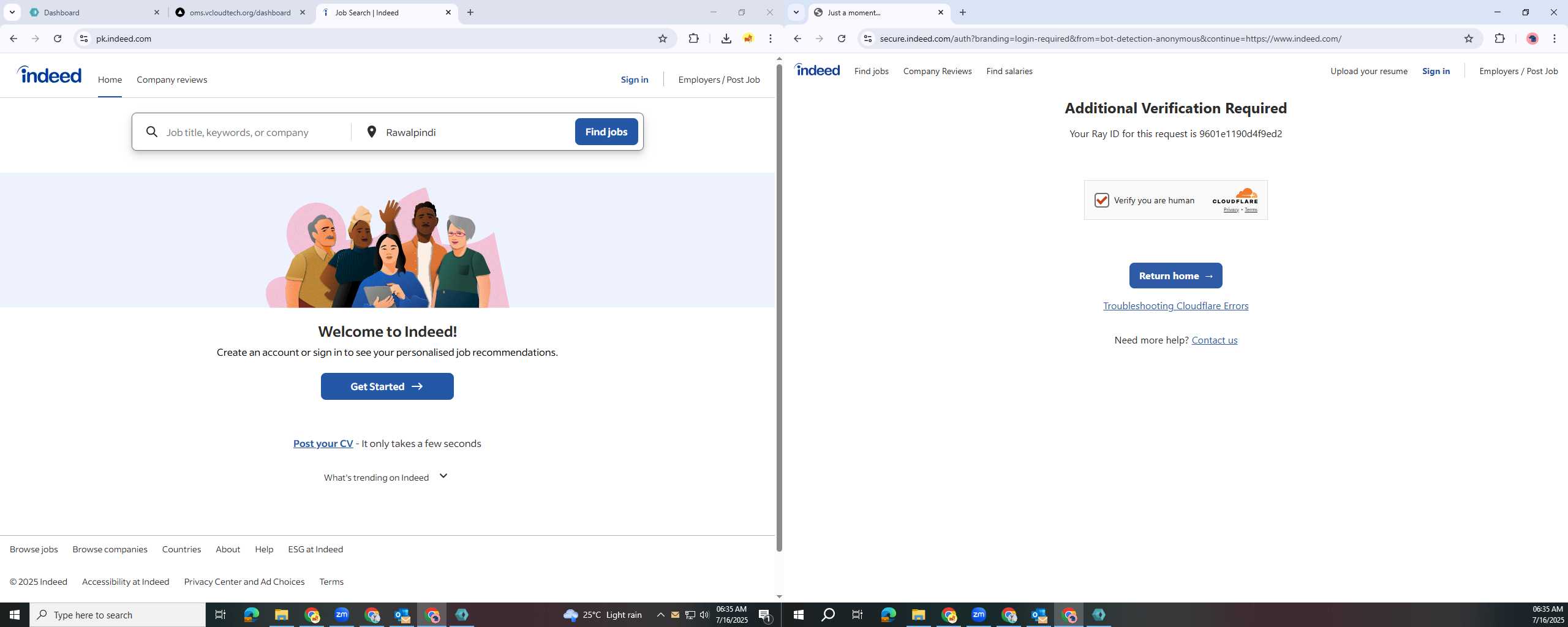Viewport: 1568px width, 627px height.
Task: Open Chrome menu dots in left browser
Action: point(771,39)
